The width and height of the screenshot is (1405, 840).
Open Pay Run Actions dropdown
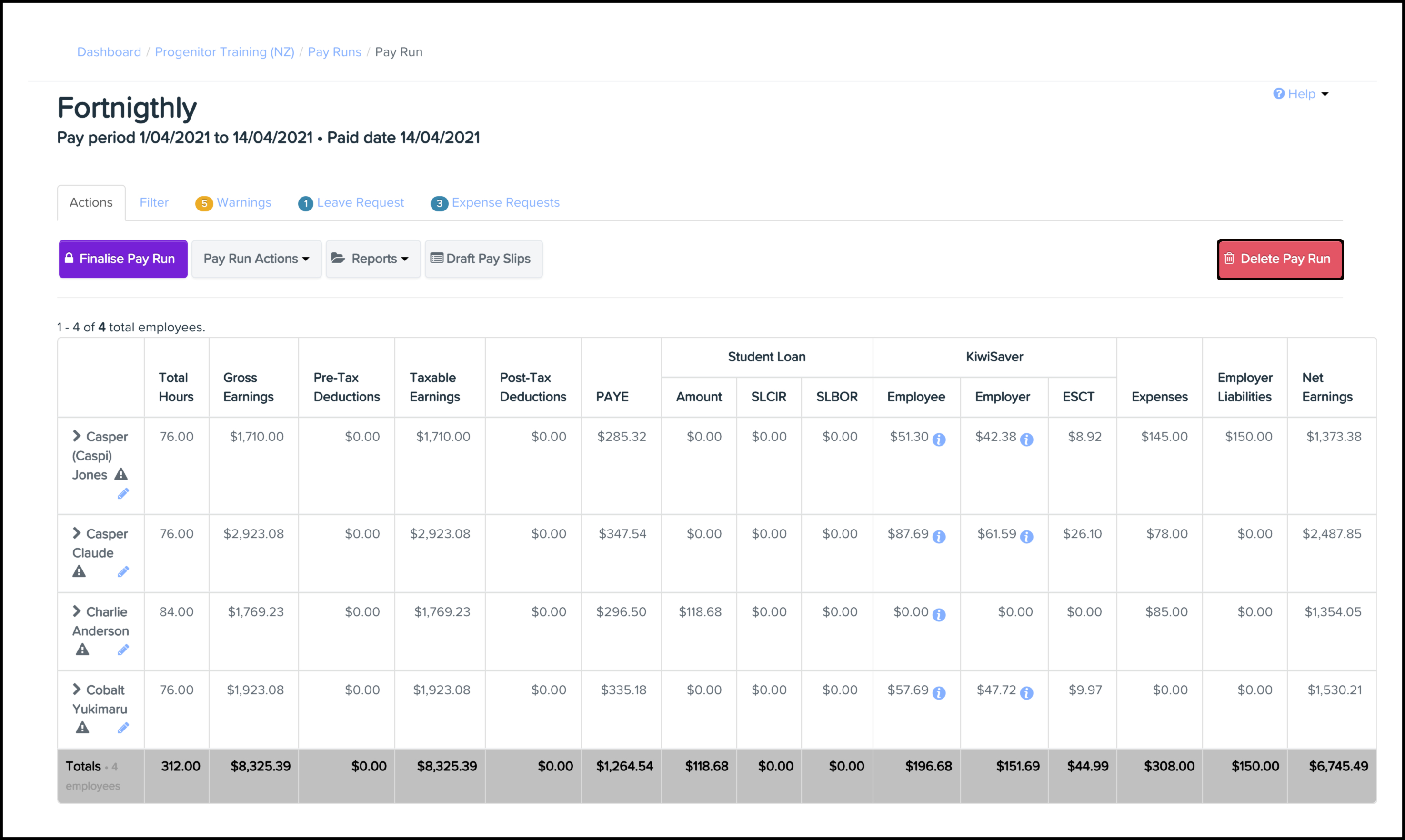click(x=256, y=259)
